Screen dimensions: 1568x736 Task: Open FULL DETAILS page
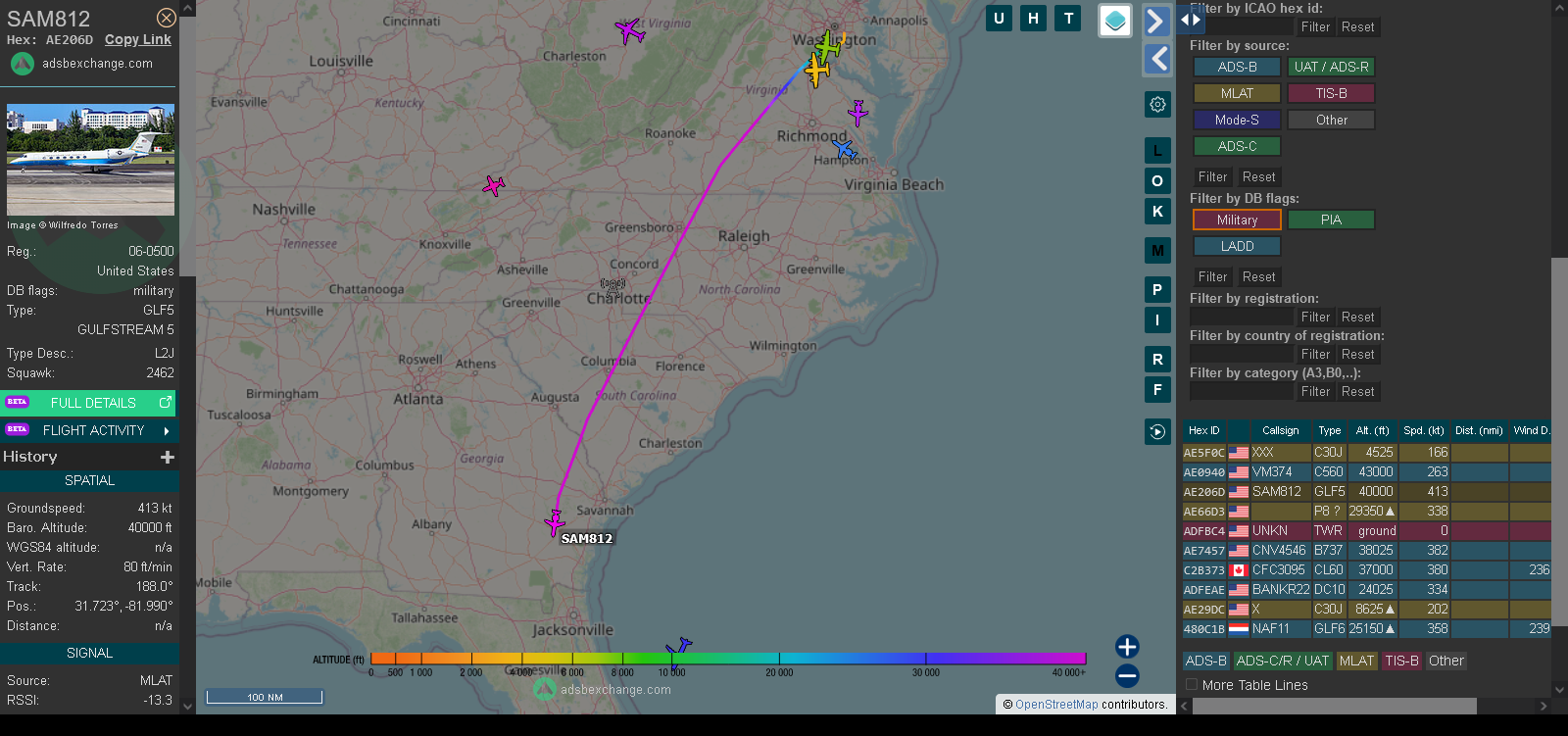click(x=90, y=403)
